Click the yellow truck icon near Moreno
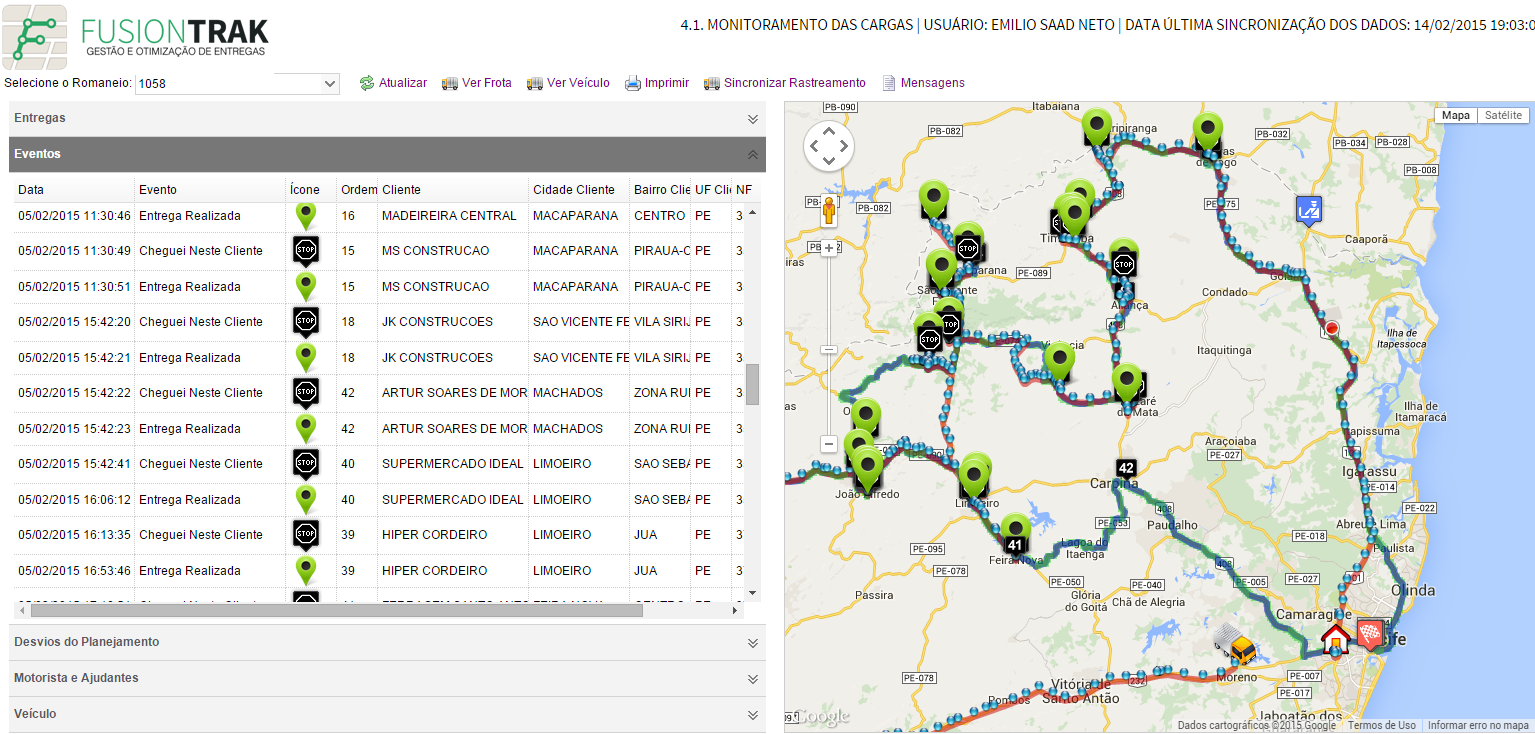Viewport: 1535px width, 734px height. (1236, 644)
